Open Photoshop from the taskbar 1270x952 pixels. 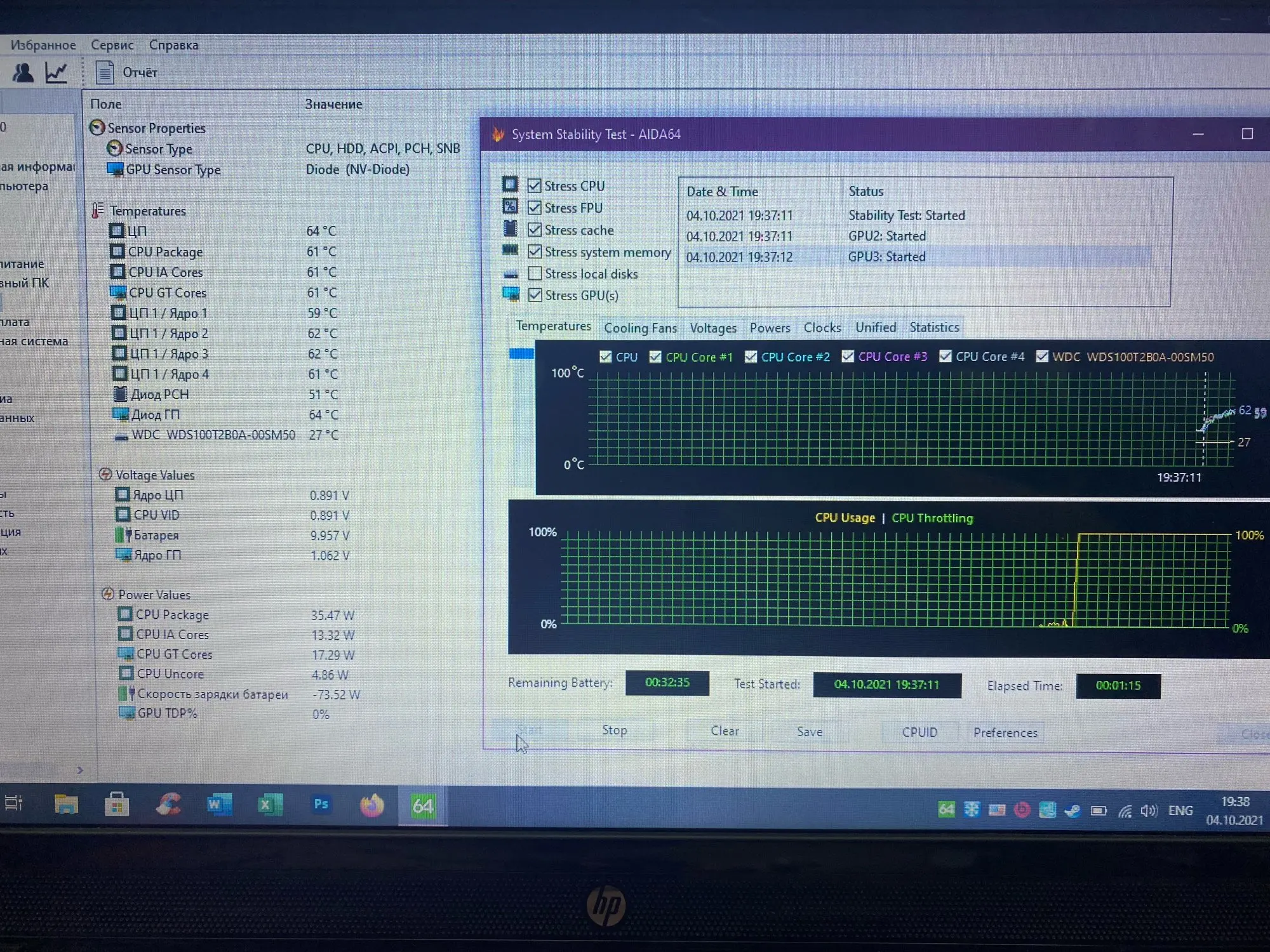point(321,805)
